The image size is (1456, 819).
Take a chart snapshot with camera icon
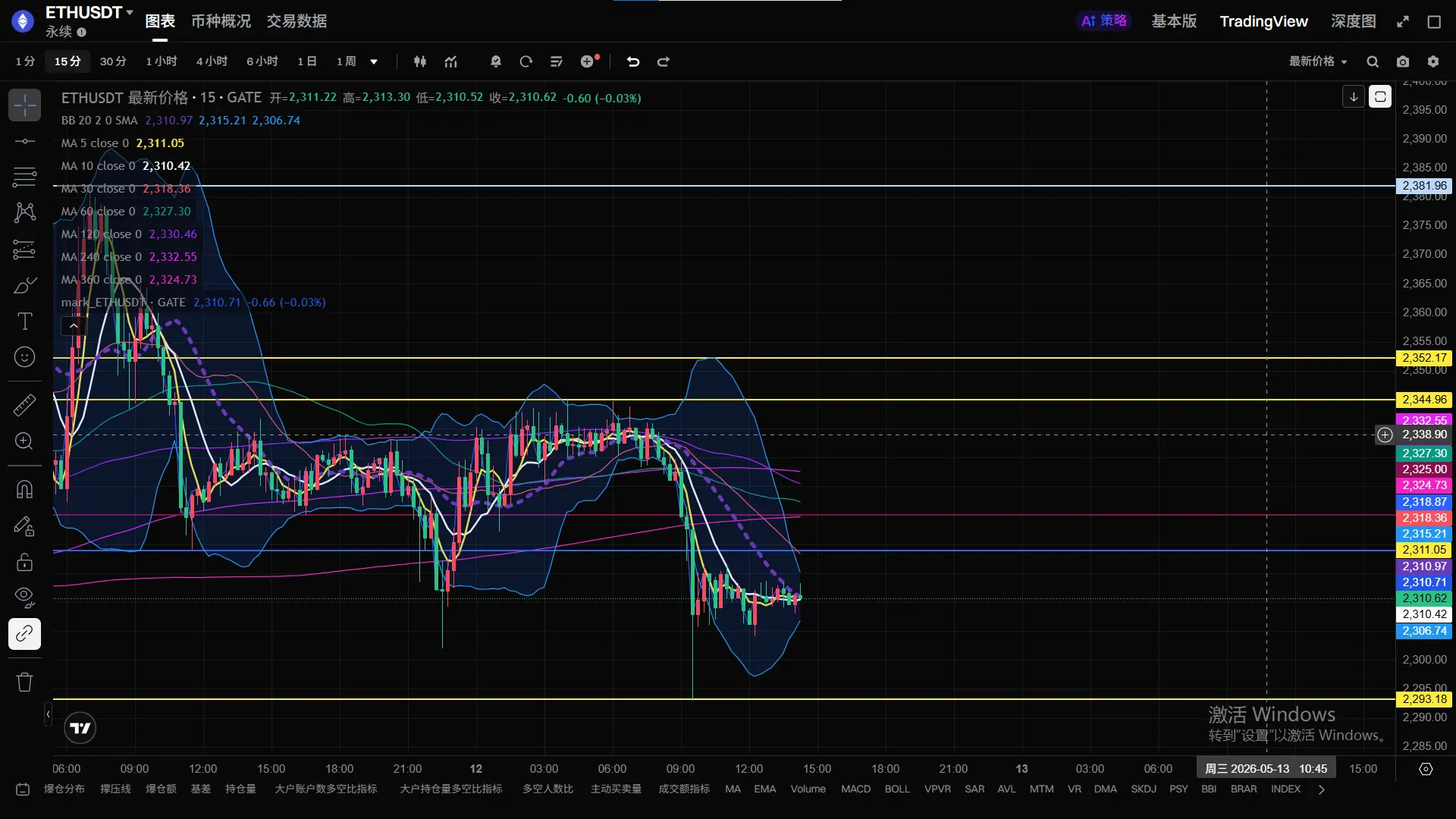tap(1403, 61)
